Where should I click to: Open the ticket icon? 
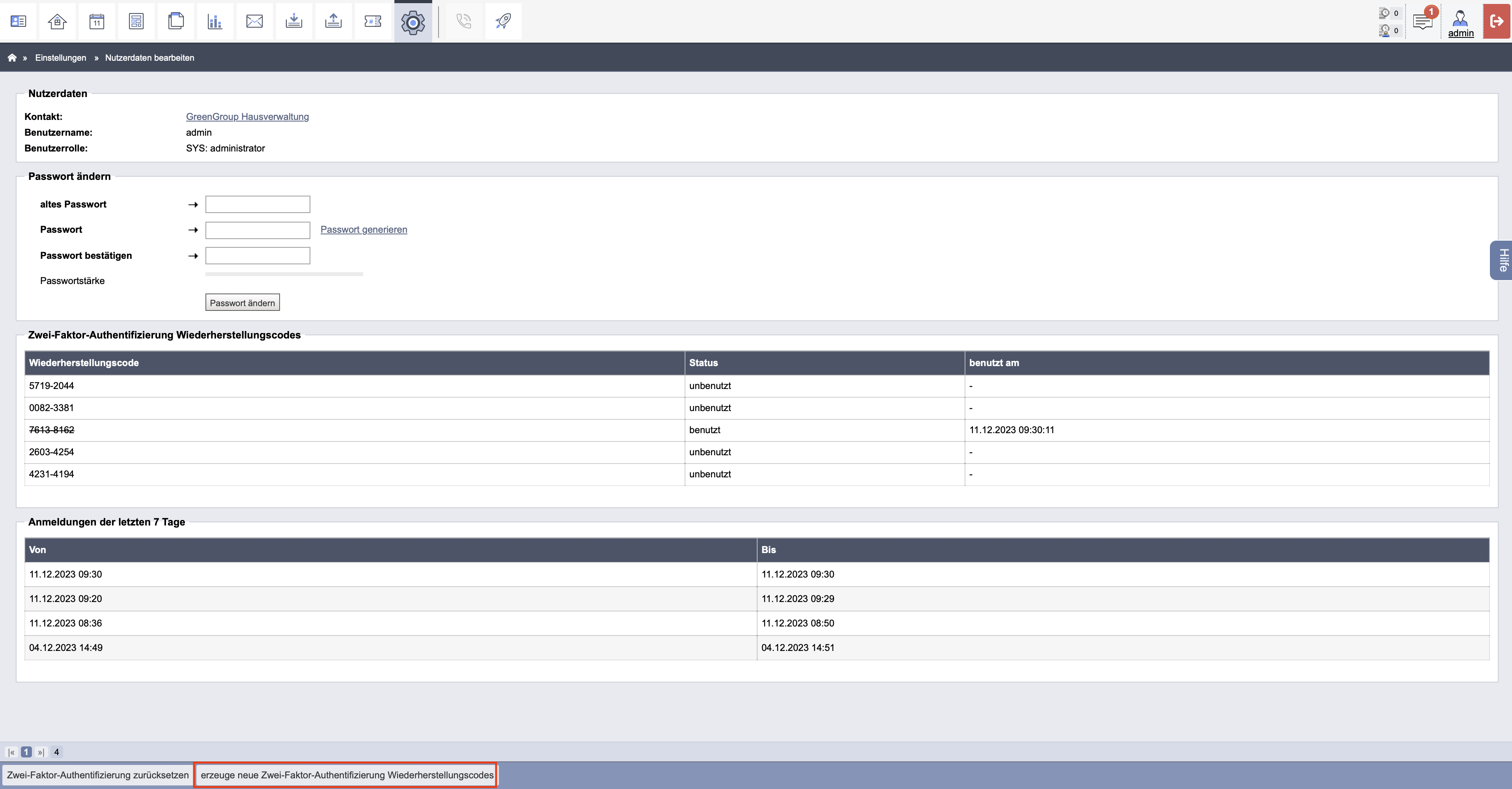pyautogui.click(x=373, y=22)
